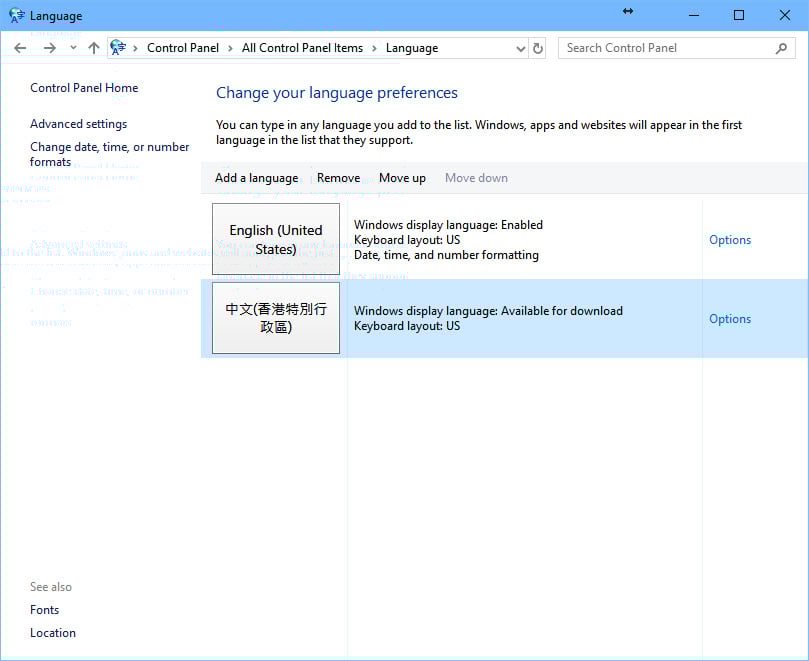Click the Forward navigation arrow
The width and height of the screenshot is (809, 661).
click(50, 48)
